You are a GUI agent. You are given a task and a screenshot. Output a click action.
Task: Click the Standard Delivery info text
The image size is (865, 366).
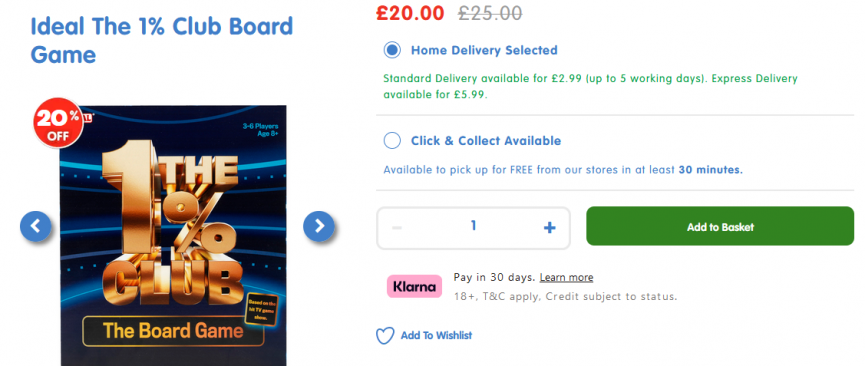(x=590, y=86)
